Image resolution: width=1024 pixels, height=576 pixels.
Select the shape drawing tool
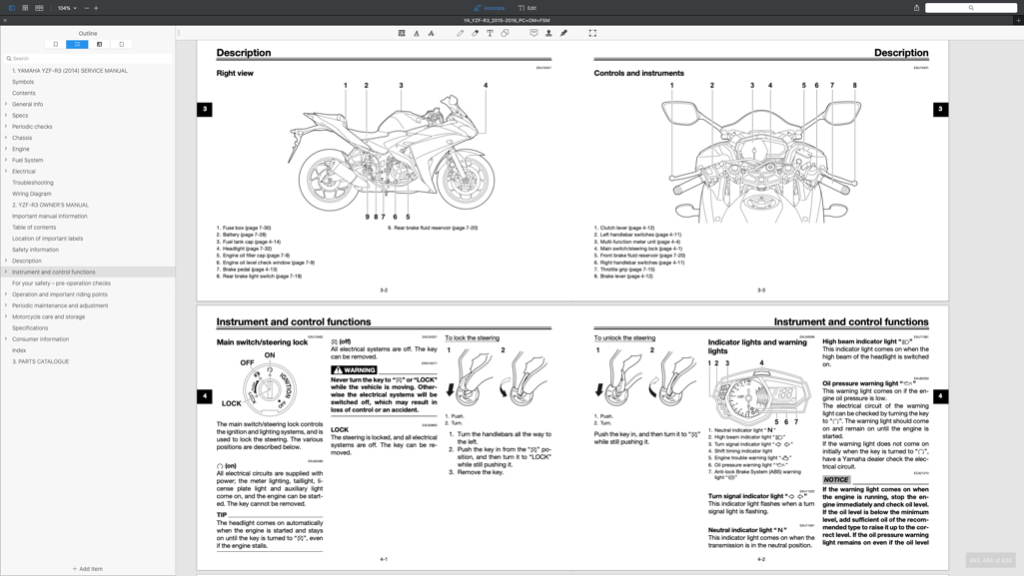pyautogui.click(x=504, y=33)
